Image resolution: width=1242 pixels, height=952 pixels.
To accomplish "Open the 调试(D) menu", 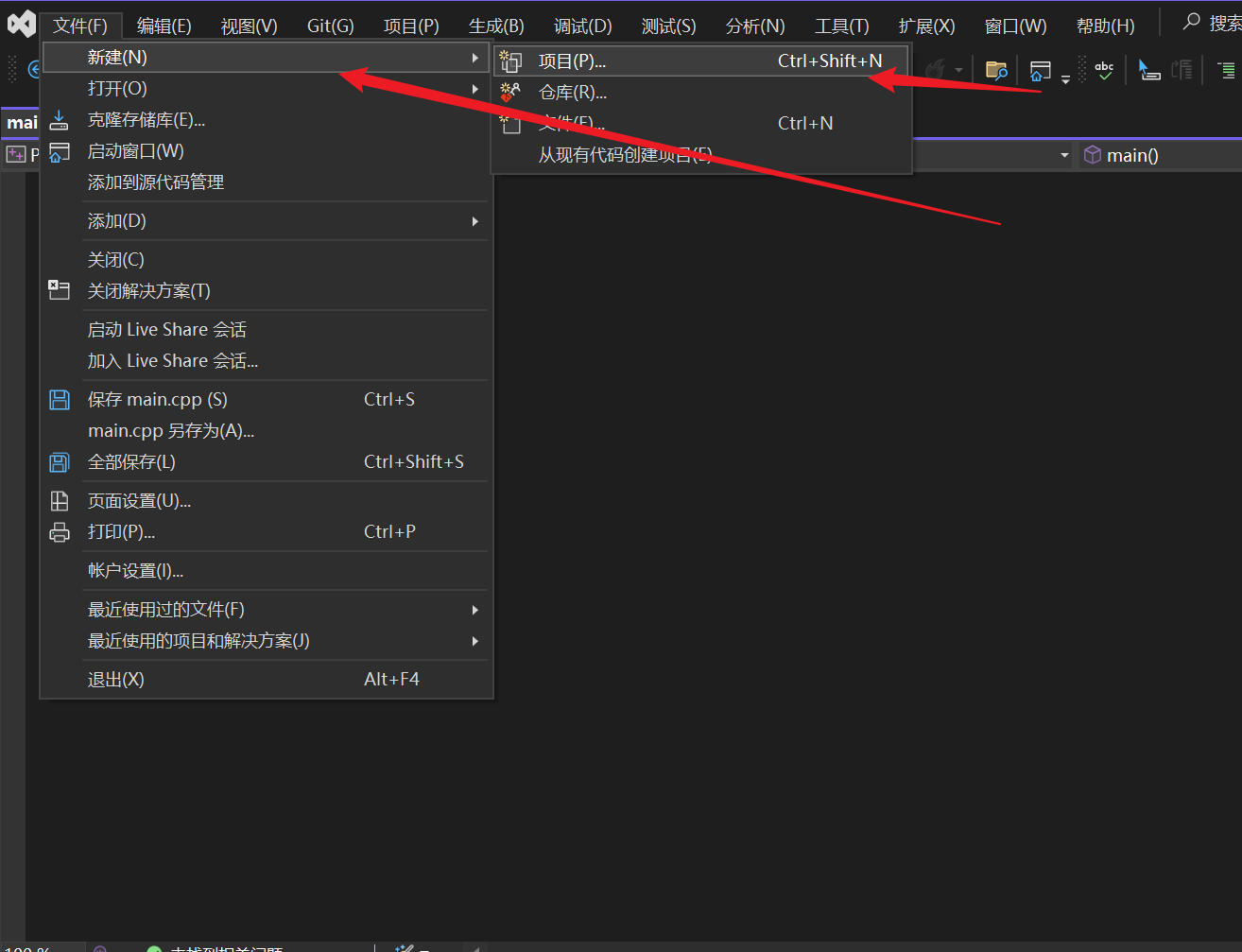I will click(x=582, y=26).
